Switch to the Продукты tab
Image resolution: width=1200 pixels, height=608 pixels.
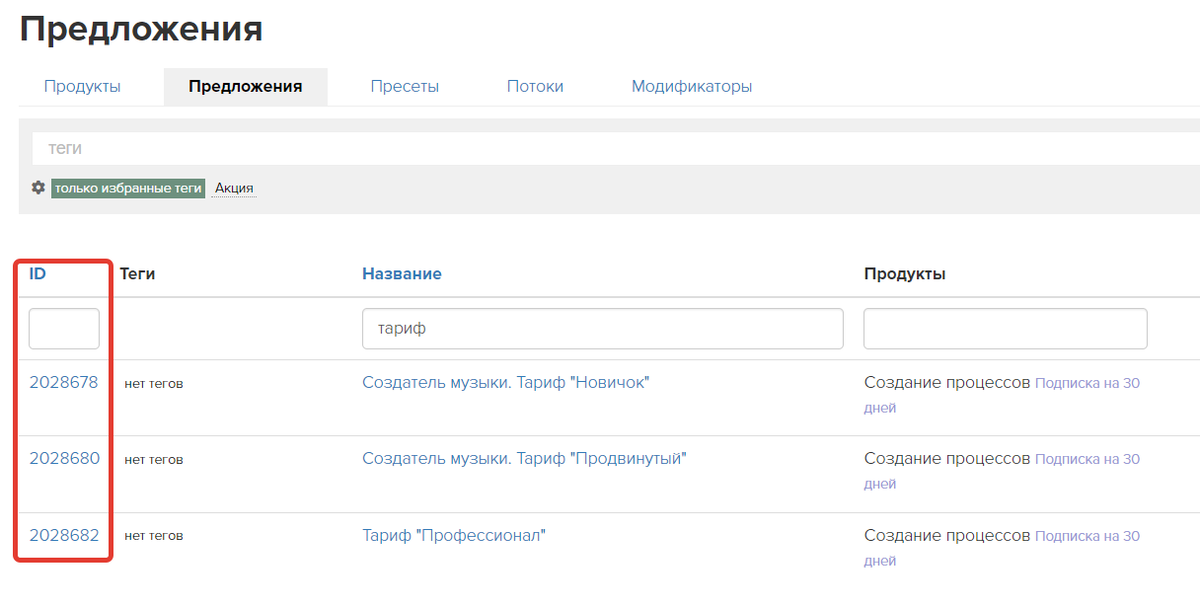[x=82, y=86]
